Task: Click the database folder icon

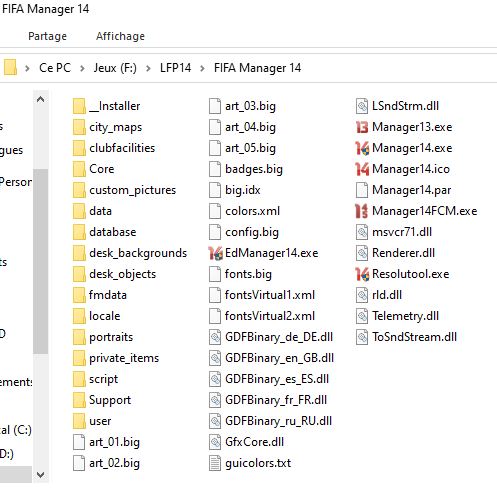Action: click(x=79, y=232)
